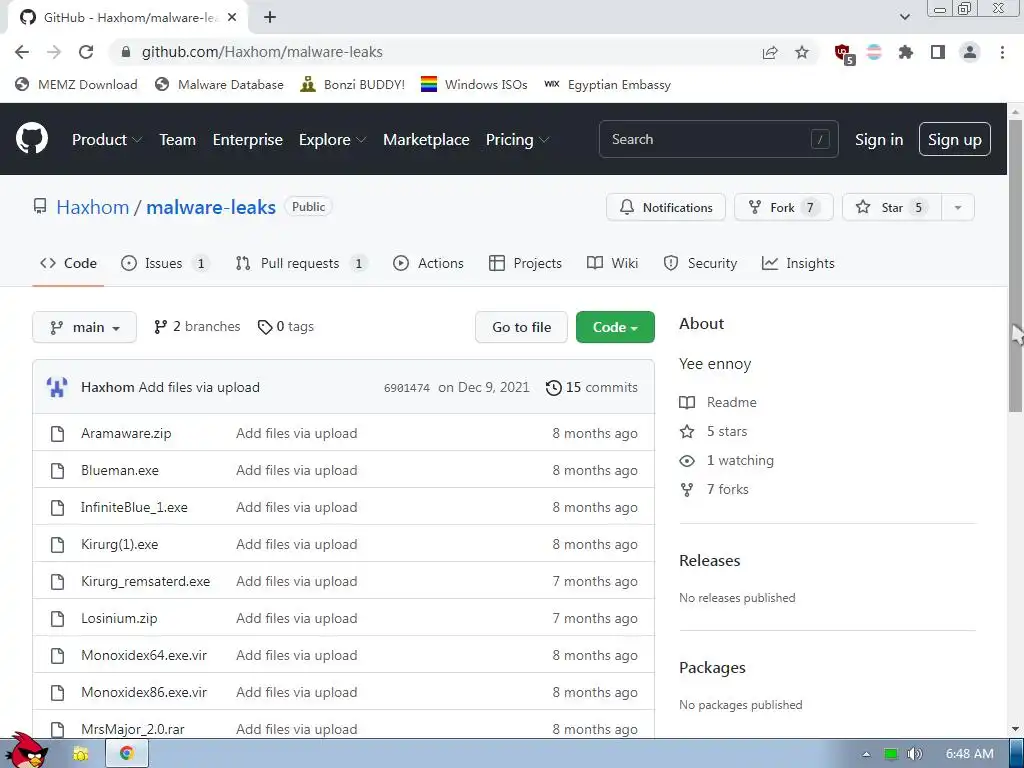Bookmark this page with star icon

(x=801, y=52)
